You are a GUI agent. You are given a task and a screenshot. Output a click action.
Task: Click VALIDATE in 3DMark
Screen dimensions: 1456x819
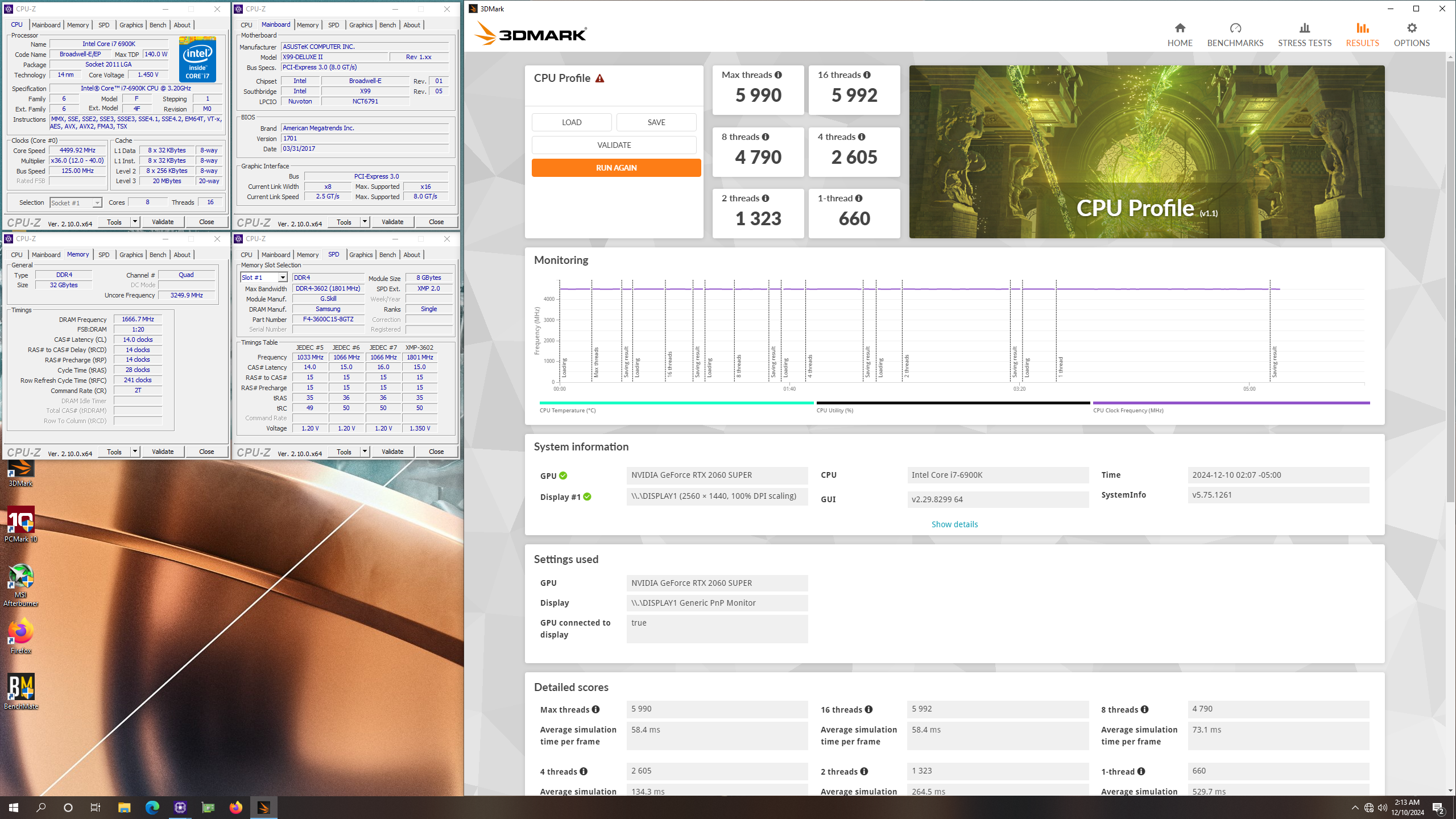pyautogui.click(x=614, y=145)
